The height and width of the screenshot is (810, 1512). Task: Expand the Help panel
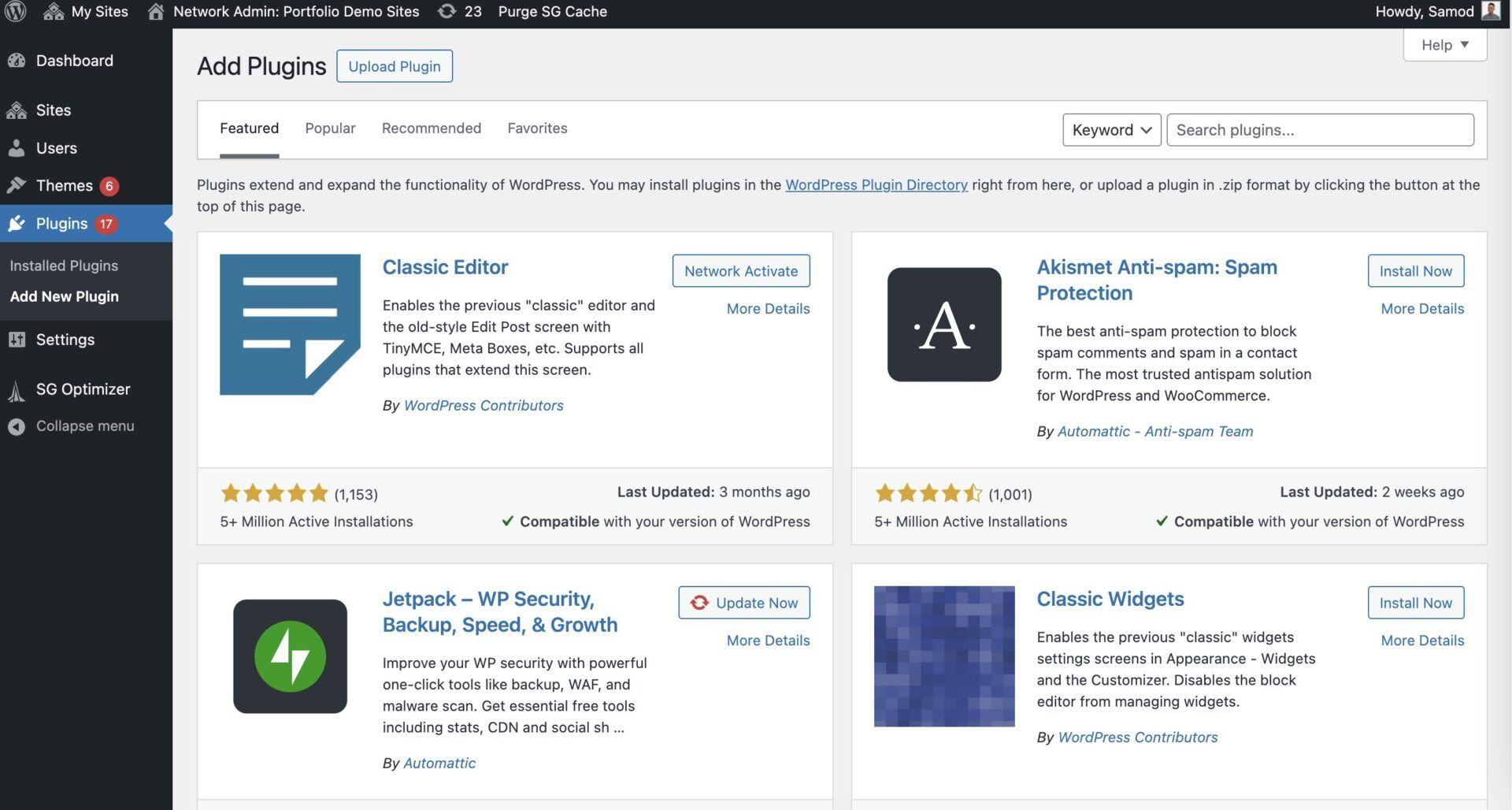(1444, 45)
